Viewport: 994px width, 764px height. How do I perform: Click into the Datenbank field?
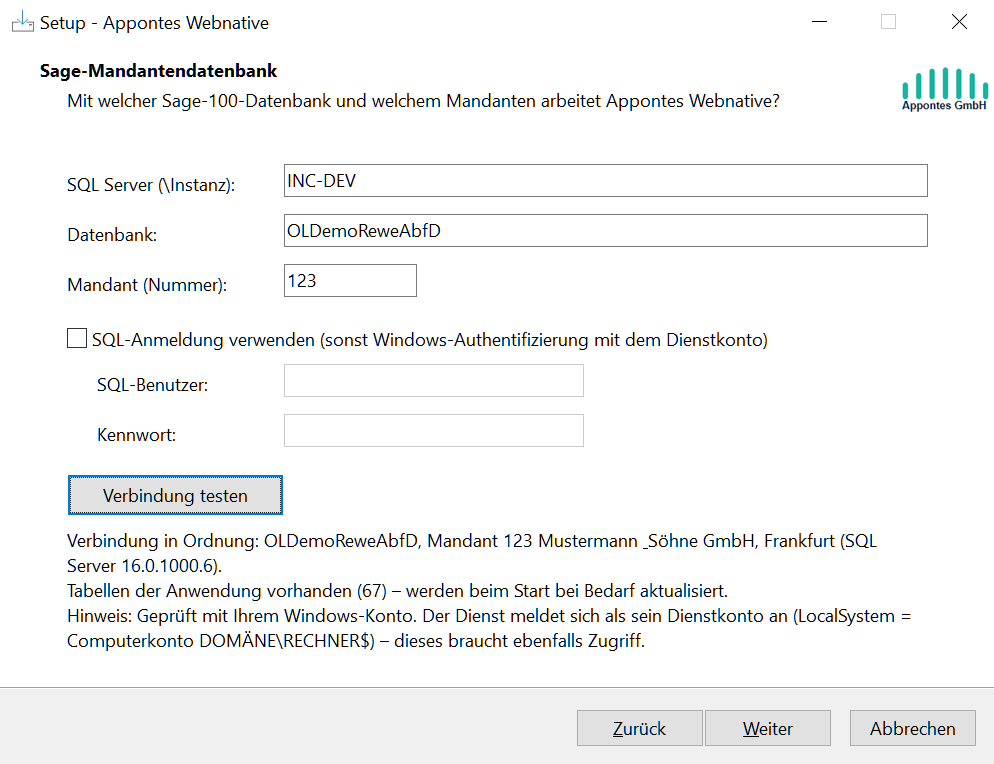[x=605, y=231]
